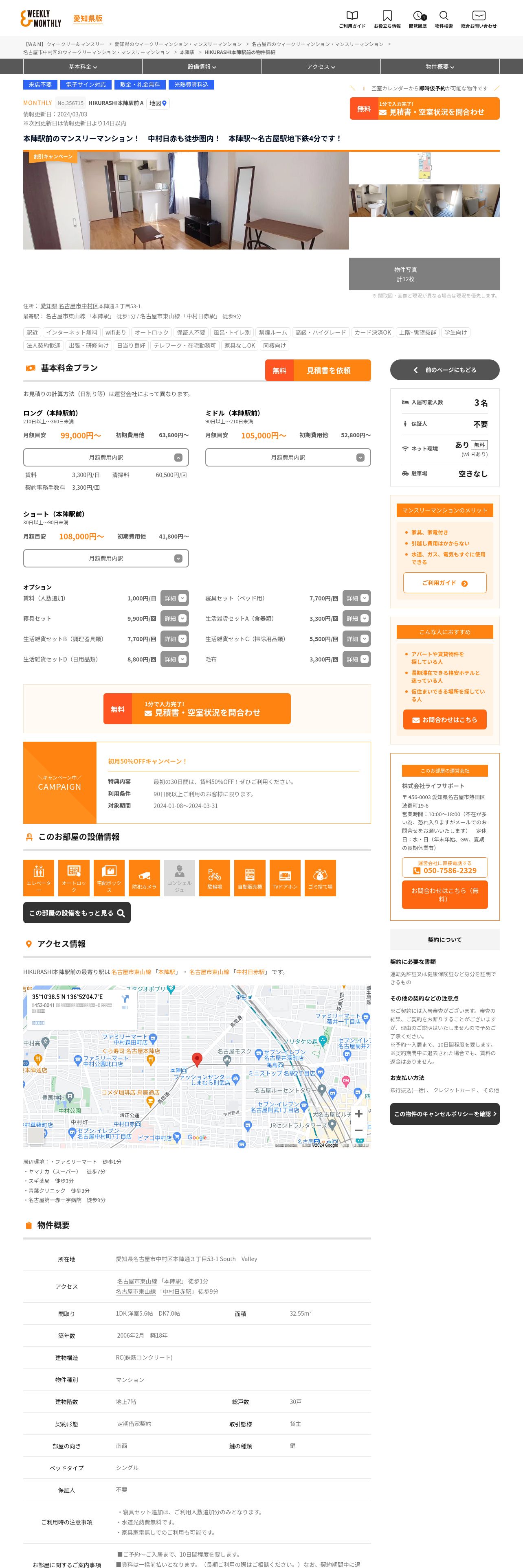Select the ゴミ置き場 facility icon
The height and width of the screenshot is (1568, 523).
[x=320, y=877]
